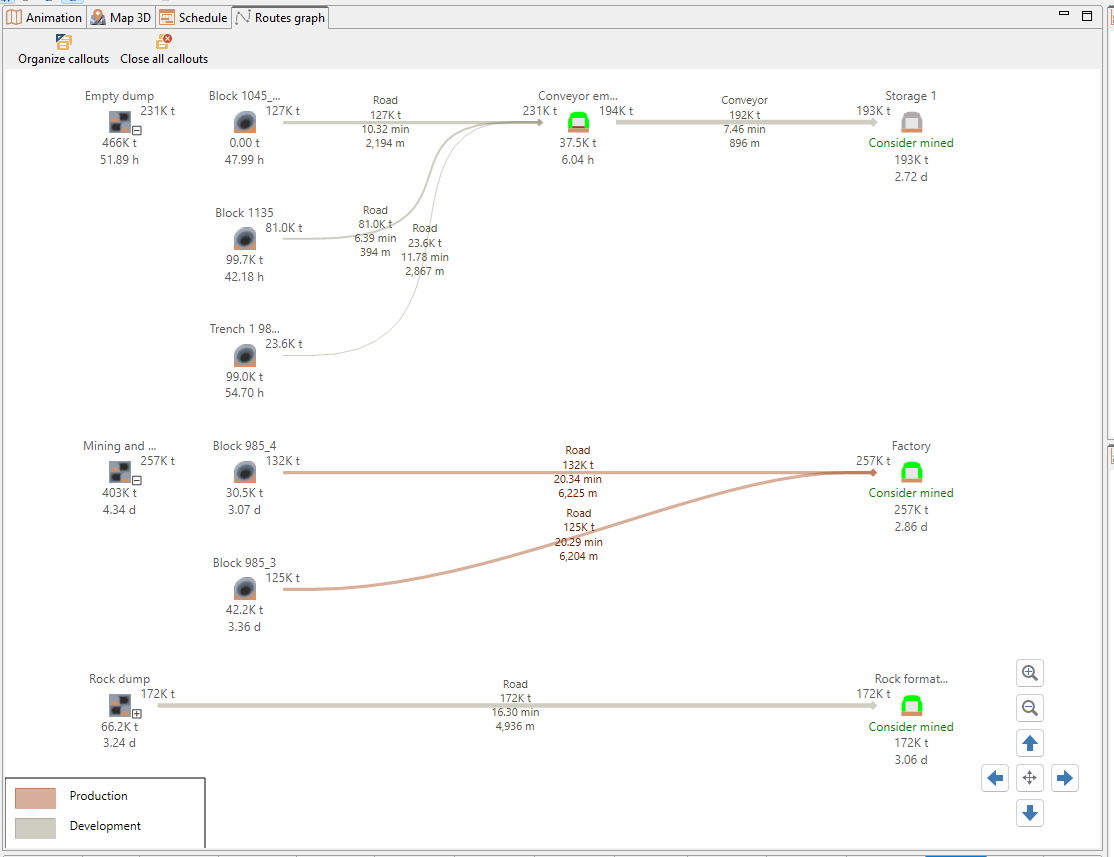Screen dimensions: 1114x857
Task: Minimize the routes graph panel
Action: (1064, 14)
